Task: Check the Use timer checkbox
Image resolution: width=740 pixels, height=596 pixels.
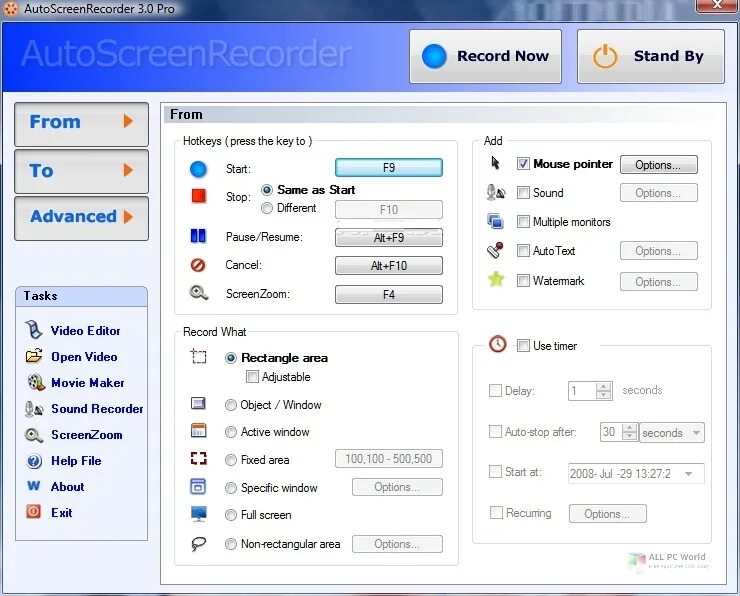Action: tap(523, 345)
